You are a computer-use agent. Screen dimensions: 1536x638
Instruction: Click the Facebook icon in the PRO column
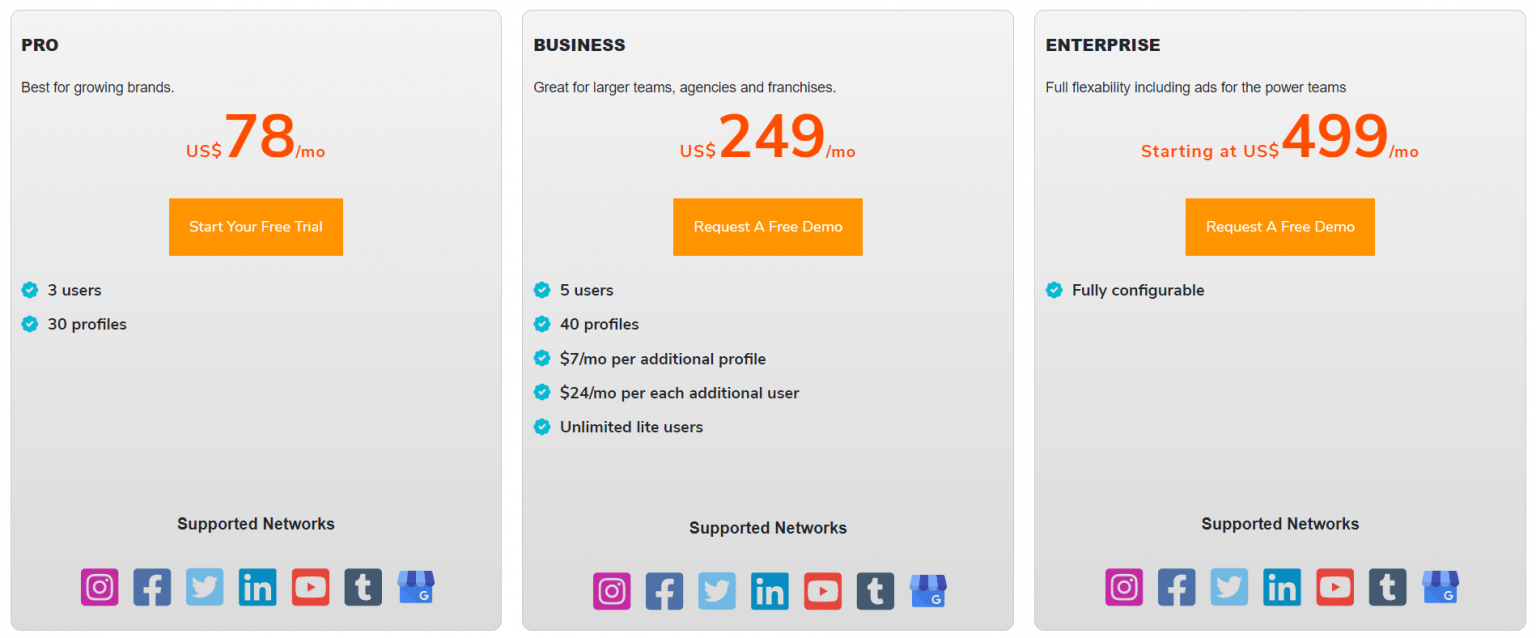pyautogui.click(x=152, y=587)
